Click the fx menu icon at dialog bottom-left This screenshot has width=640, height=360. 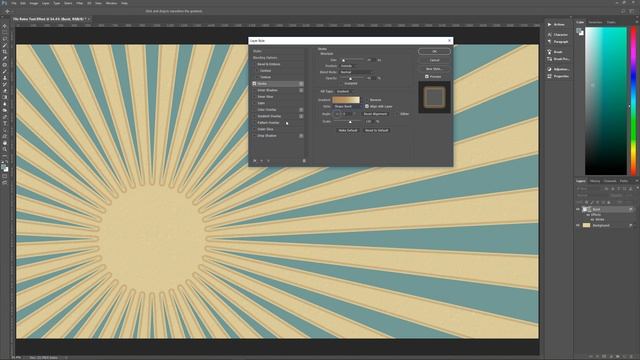pyautogui.click(x=255, y=161)
